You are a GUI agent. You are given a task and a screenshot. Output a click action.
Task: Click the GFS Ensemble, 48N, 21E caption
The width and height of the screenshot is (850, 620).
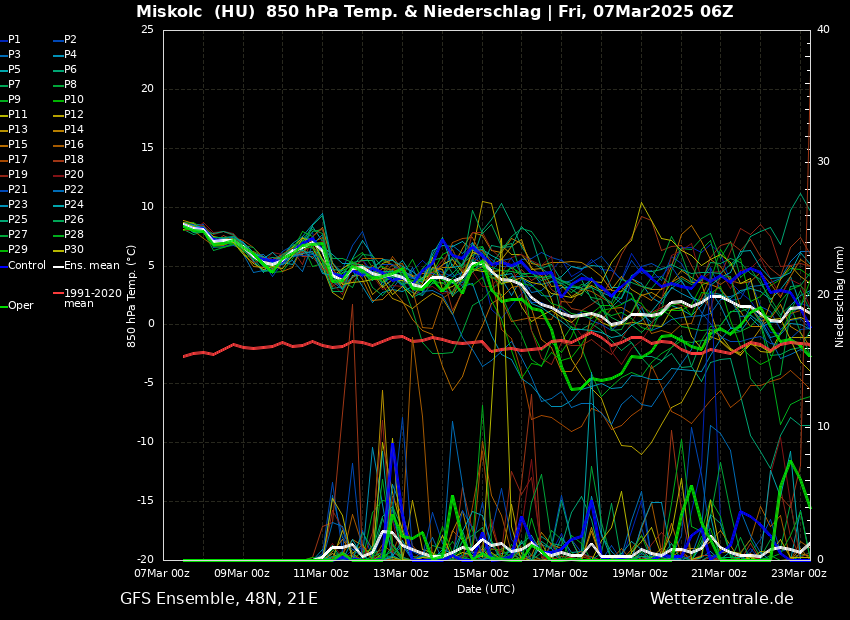point(219,599)
